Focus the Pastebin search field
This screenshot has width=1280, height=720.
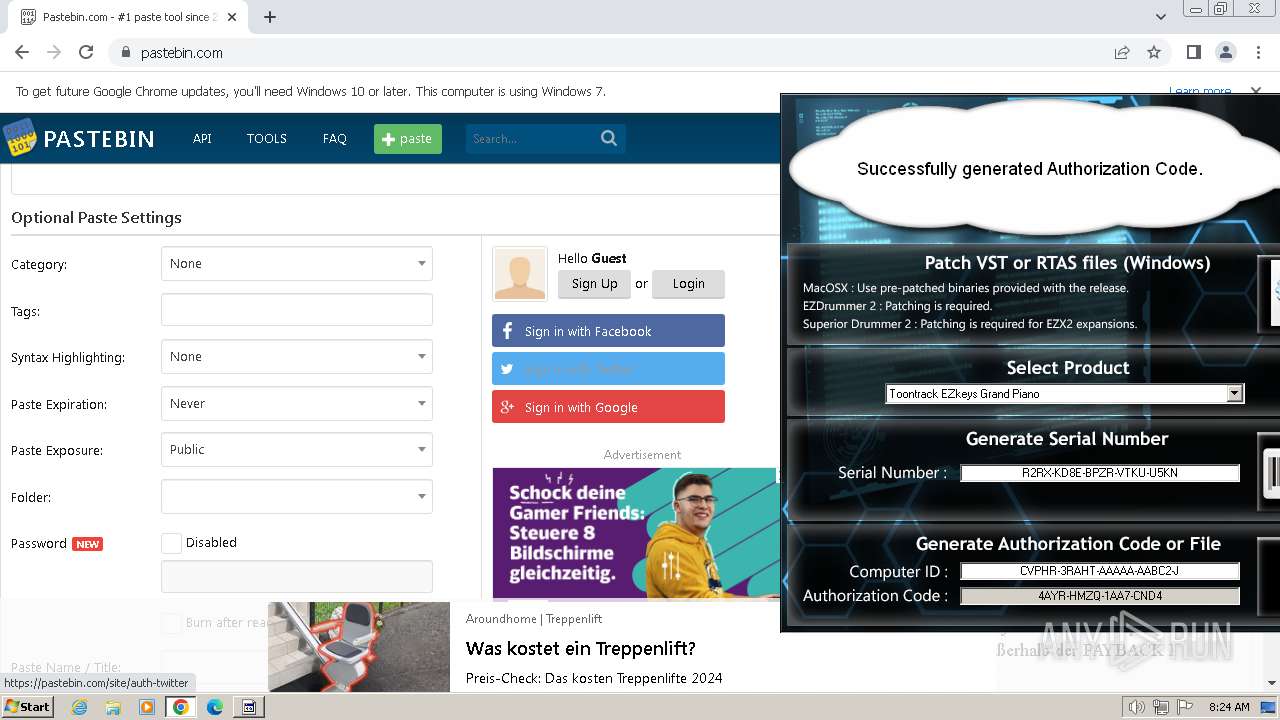click(532, 139)
